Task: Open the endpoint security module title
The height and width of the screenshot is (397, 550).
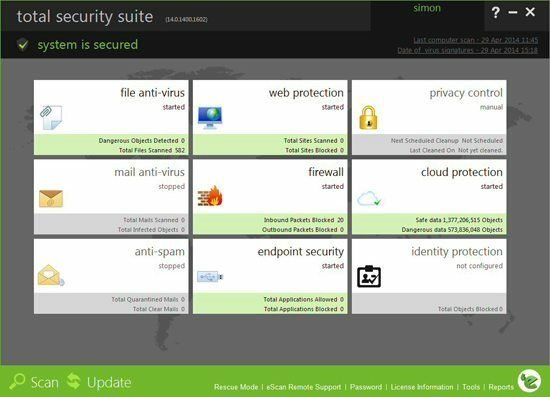Action: [301, 252]
